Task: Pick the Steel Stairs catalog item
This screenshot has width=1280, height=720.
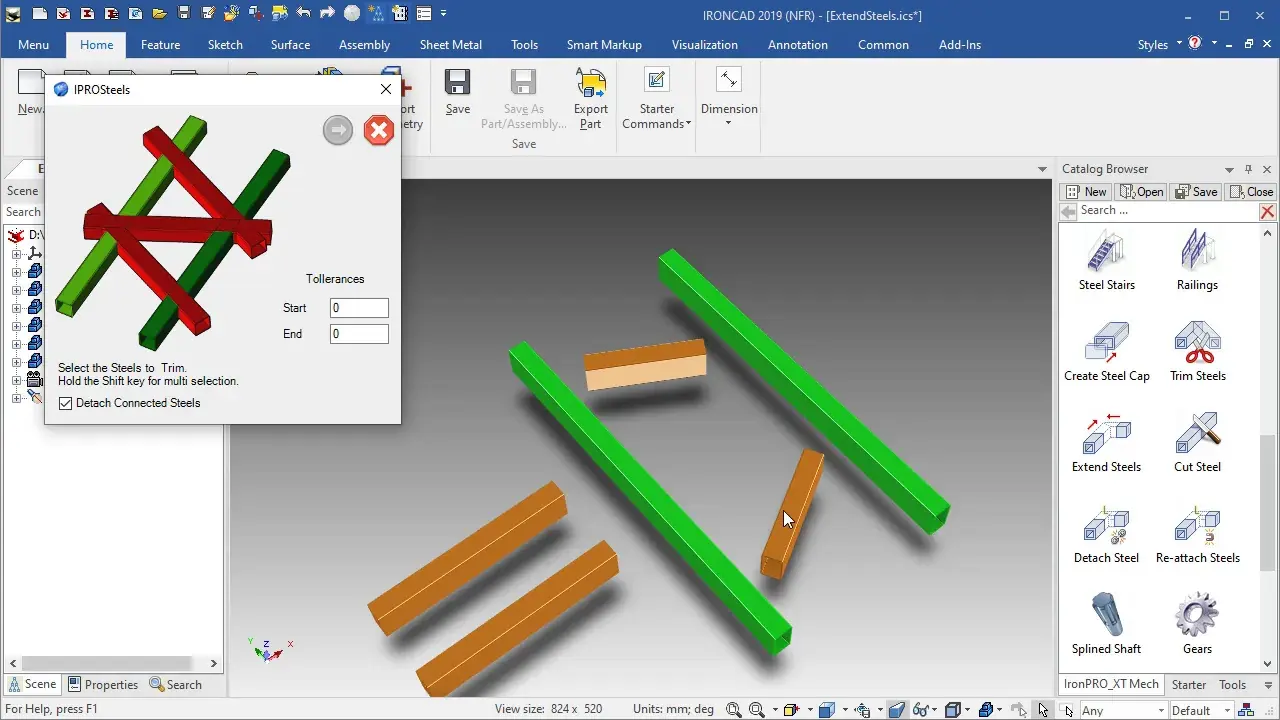Action: (x=1106, y=259)
